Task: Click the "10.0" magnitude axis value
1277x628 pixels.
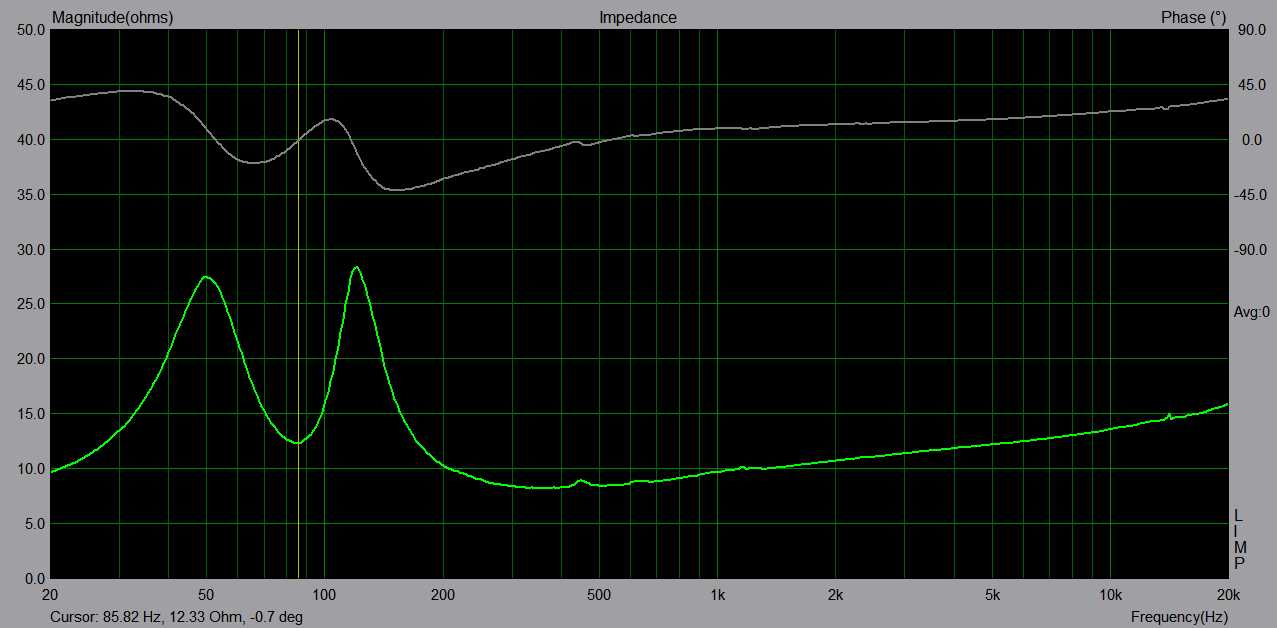Action: [32, 469]
